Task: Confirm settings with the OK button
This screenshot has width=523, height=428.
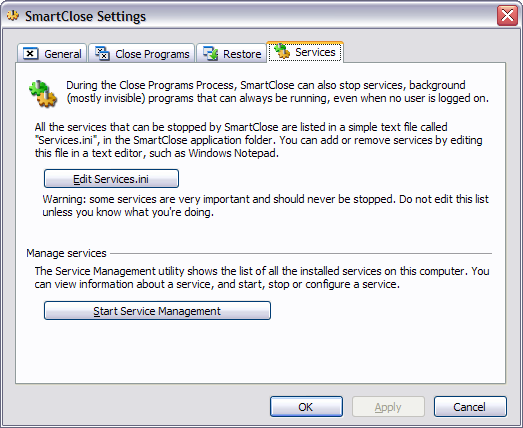Action: coord(306,407)
